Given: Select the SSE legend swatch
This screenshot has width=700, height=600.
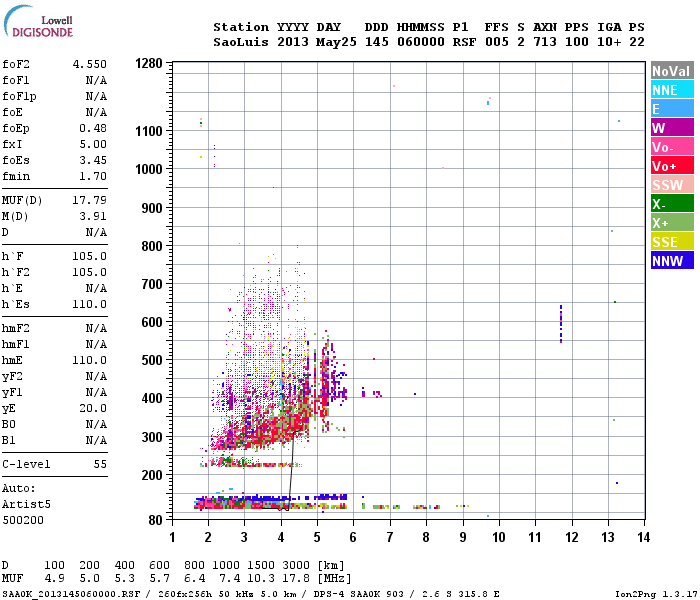Looking at the screenshot, I should pos(672,242).
